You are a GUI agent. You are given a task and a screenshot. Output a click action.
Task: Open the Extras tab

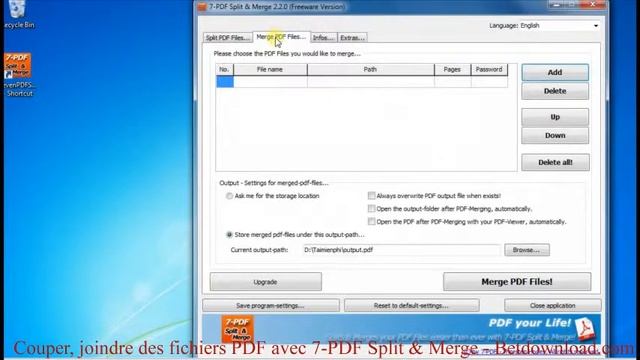pos(352,38)
